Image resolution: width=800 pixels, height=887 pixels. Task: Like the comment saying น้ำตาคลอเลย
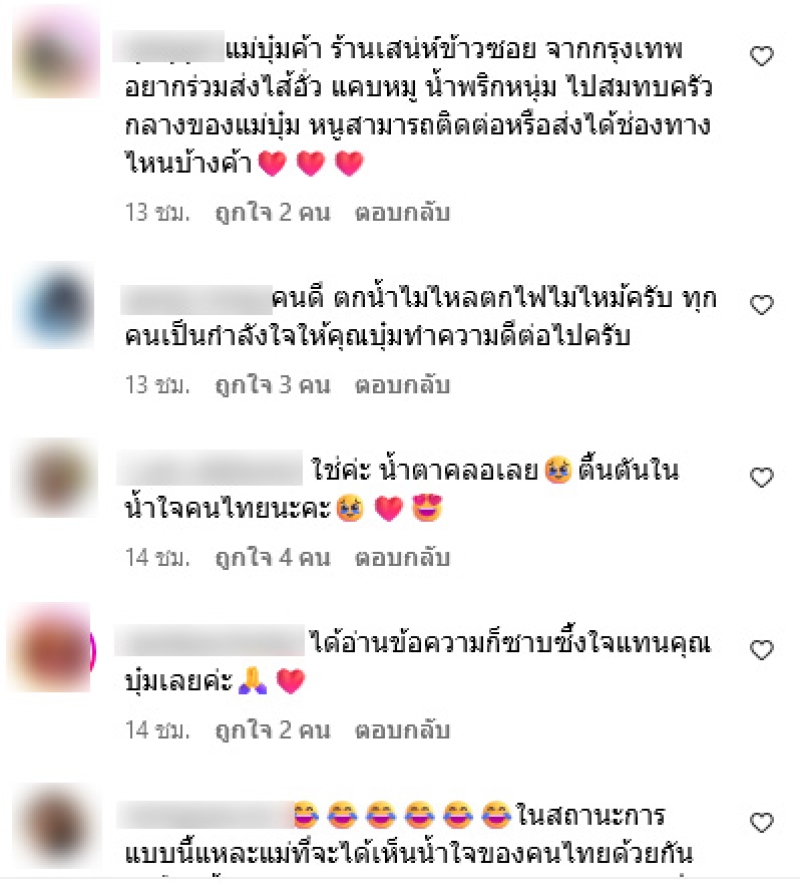click(x=762, y=477)
